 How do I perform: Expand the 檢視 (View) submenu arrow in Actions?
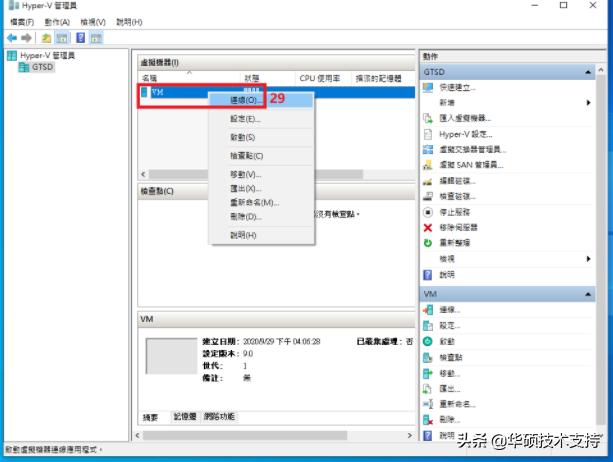click(588, 259)
